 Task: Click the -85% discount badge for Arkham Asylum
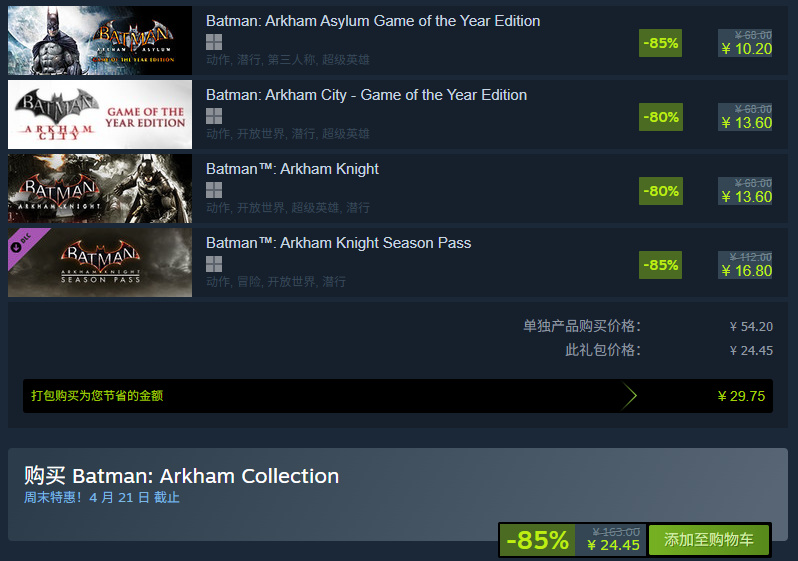tap(660, 43)
